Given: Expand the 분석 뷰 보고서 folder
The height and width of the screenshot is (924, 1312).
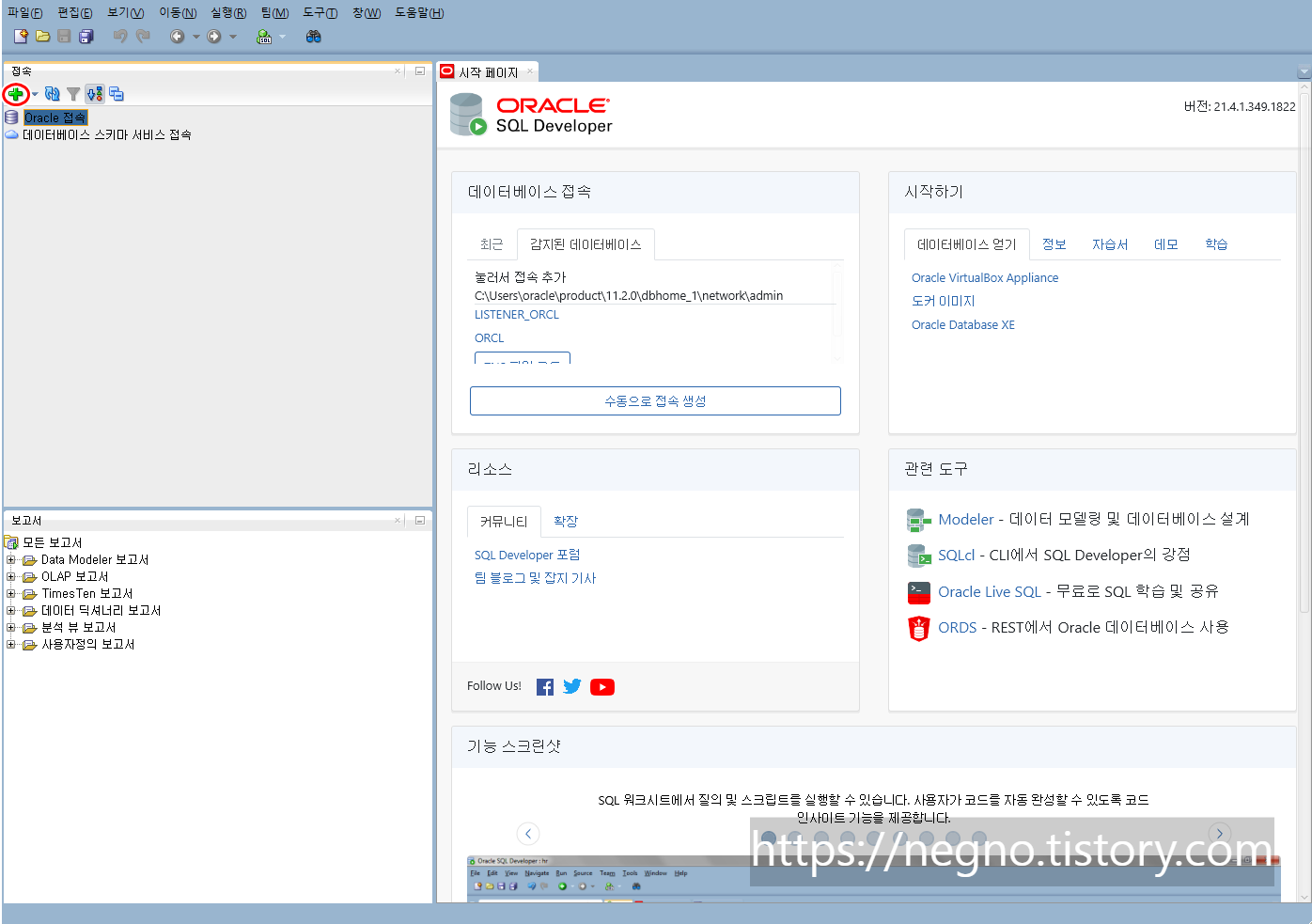Looking at the screenshot, I should click(11, 627).
